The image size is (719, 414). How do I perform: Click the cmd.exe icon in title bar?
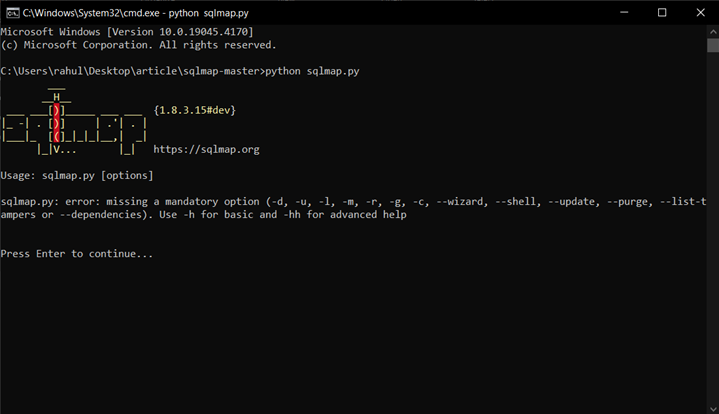tap(11, 12)
